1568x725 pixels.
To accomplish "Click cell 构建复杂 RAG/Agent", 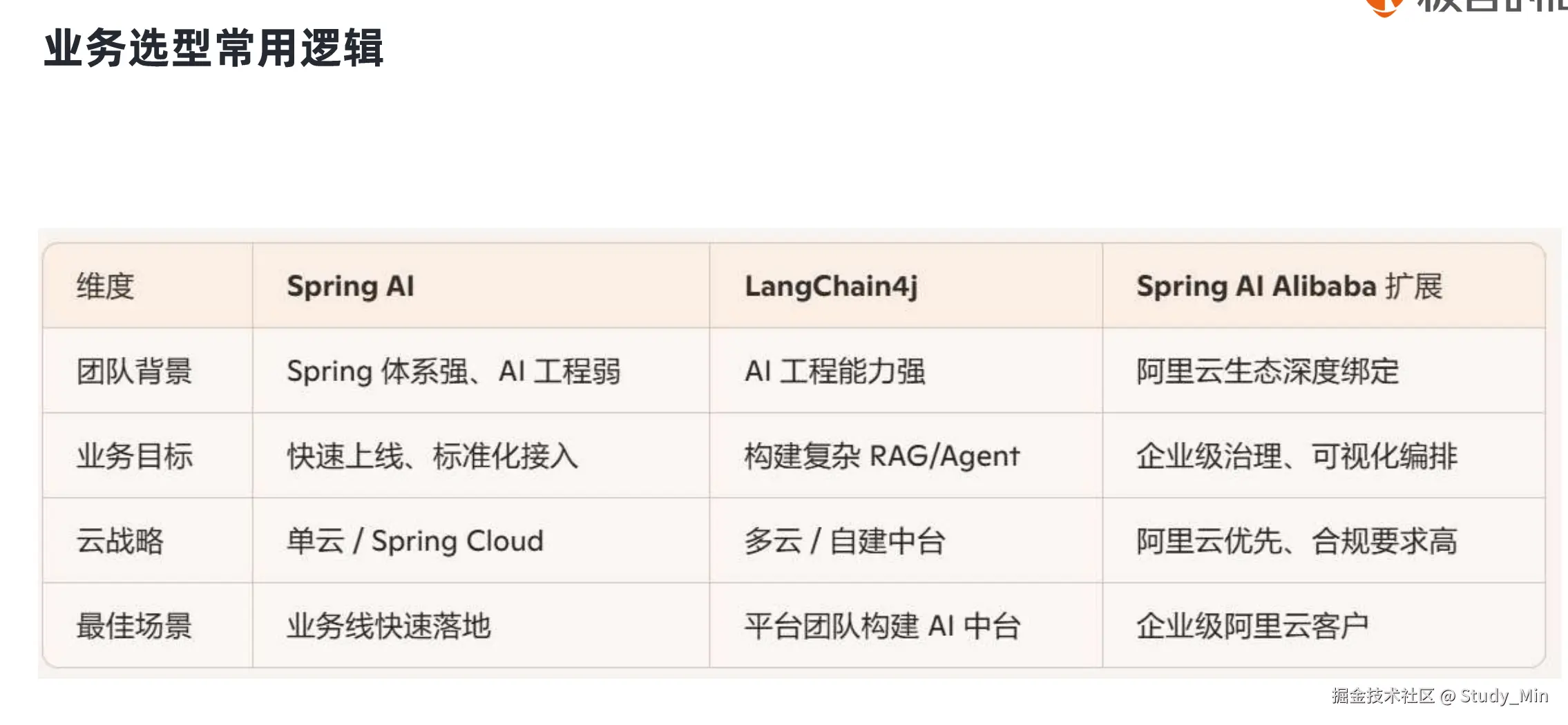I will (x=882, y=456).
